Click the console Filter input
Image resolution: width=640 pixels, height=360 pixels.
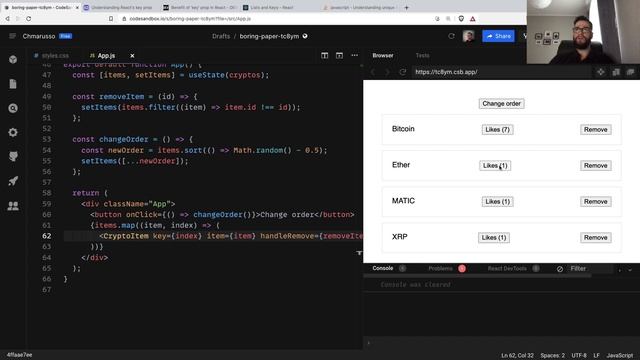pos(590,269)
